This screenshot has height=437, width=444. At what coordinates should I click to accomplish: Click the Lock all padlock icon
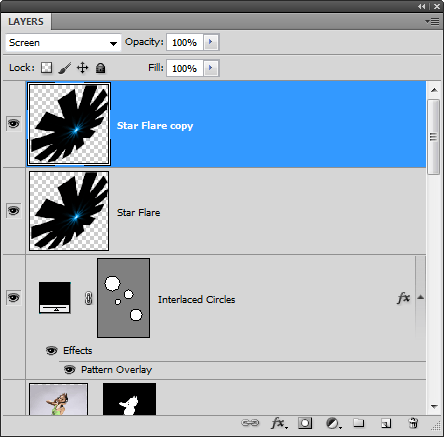pos(100,68)
